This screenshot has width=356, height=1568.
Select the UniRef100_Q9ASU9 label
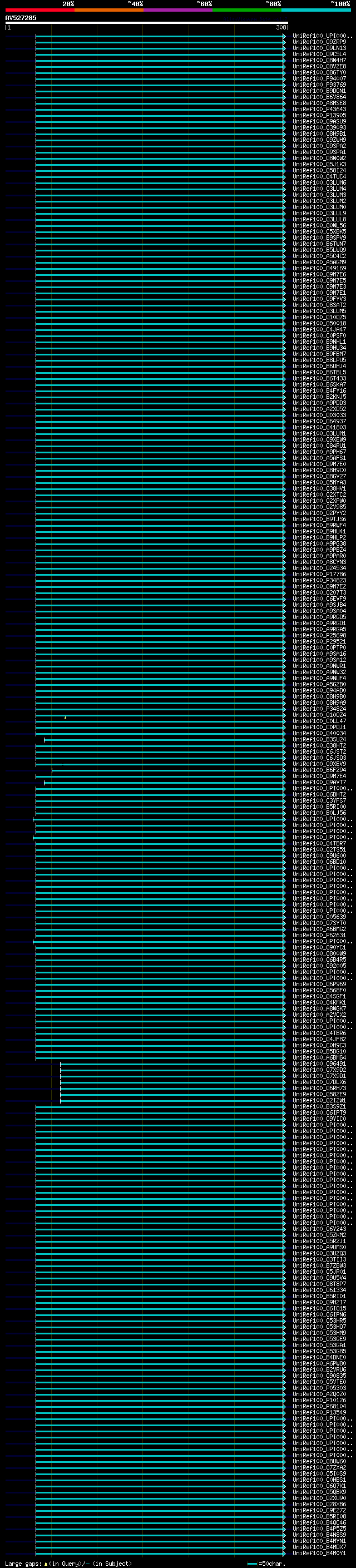pyautogui.click(x=319, y=121)
